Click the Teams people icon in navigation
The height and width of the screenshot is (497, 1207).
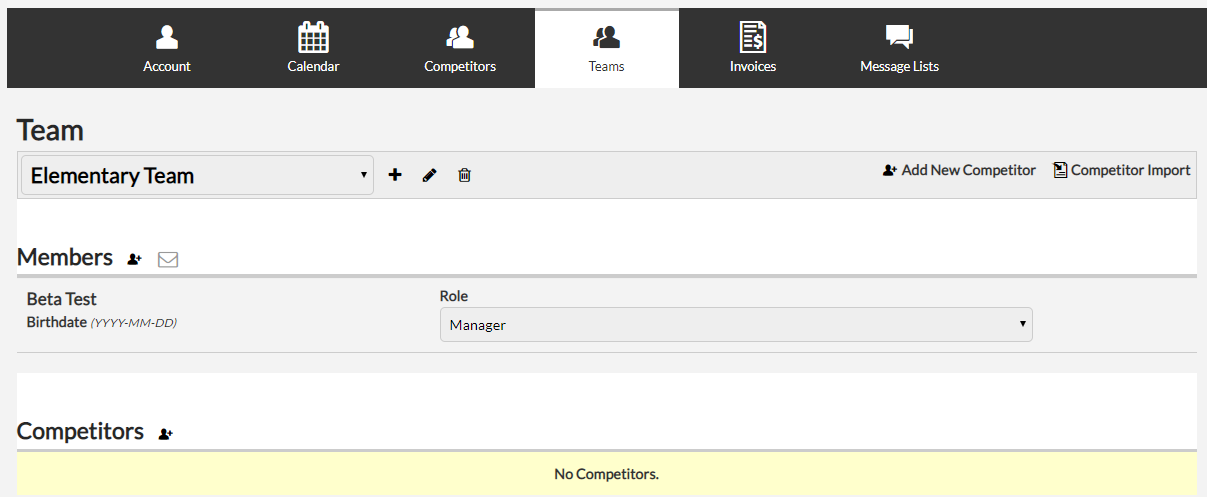point(607,37)
